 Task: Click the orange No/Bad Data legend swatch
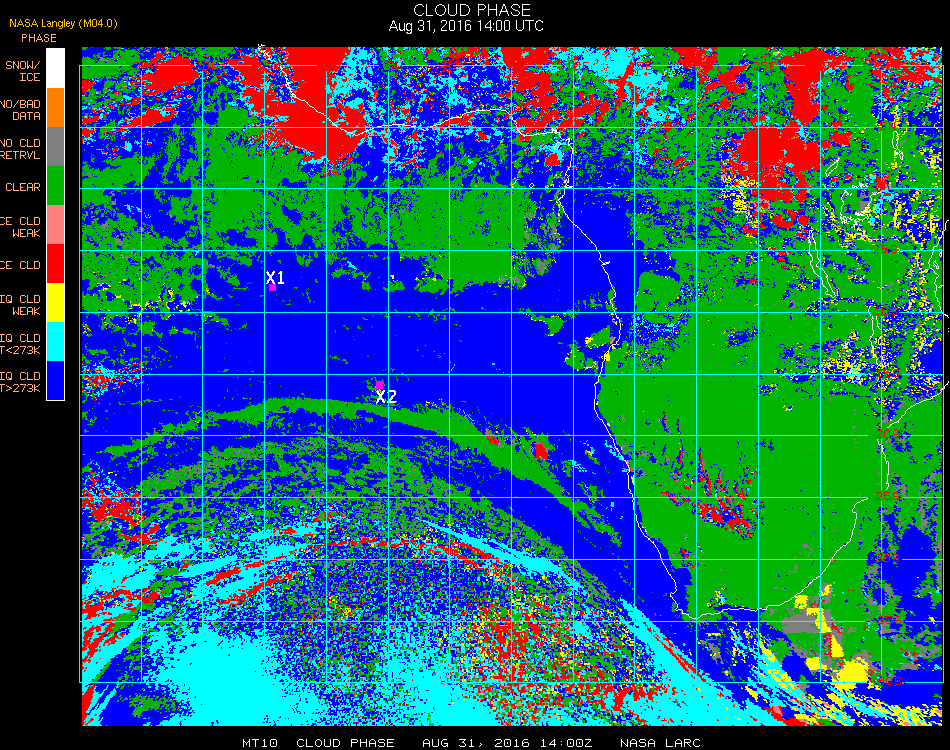point(55,108)
